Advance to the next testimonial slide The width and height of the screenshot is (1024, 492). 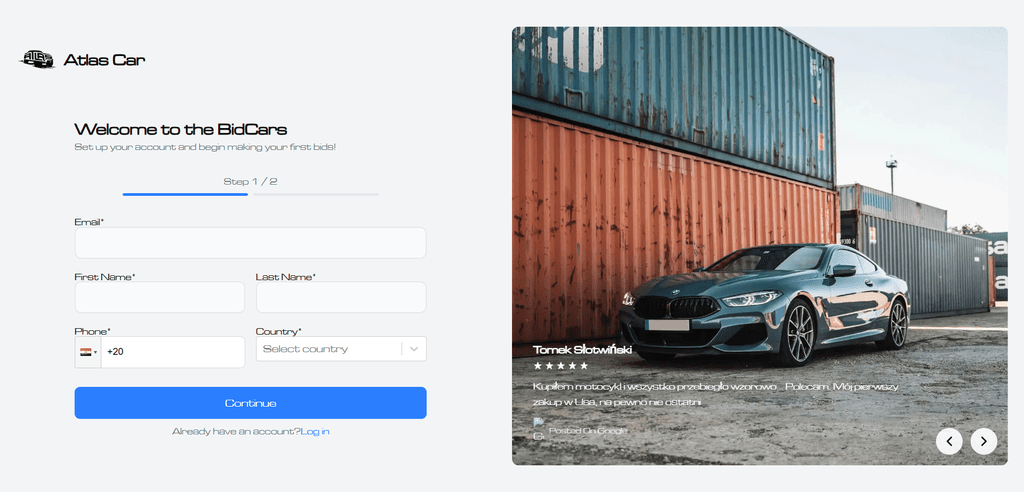pos(984,441)
